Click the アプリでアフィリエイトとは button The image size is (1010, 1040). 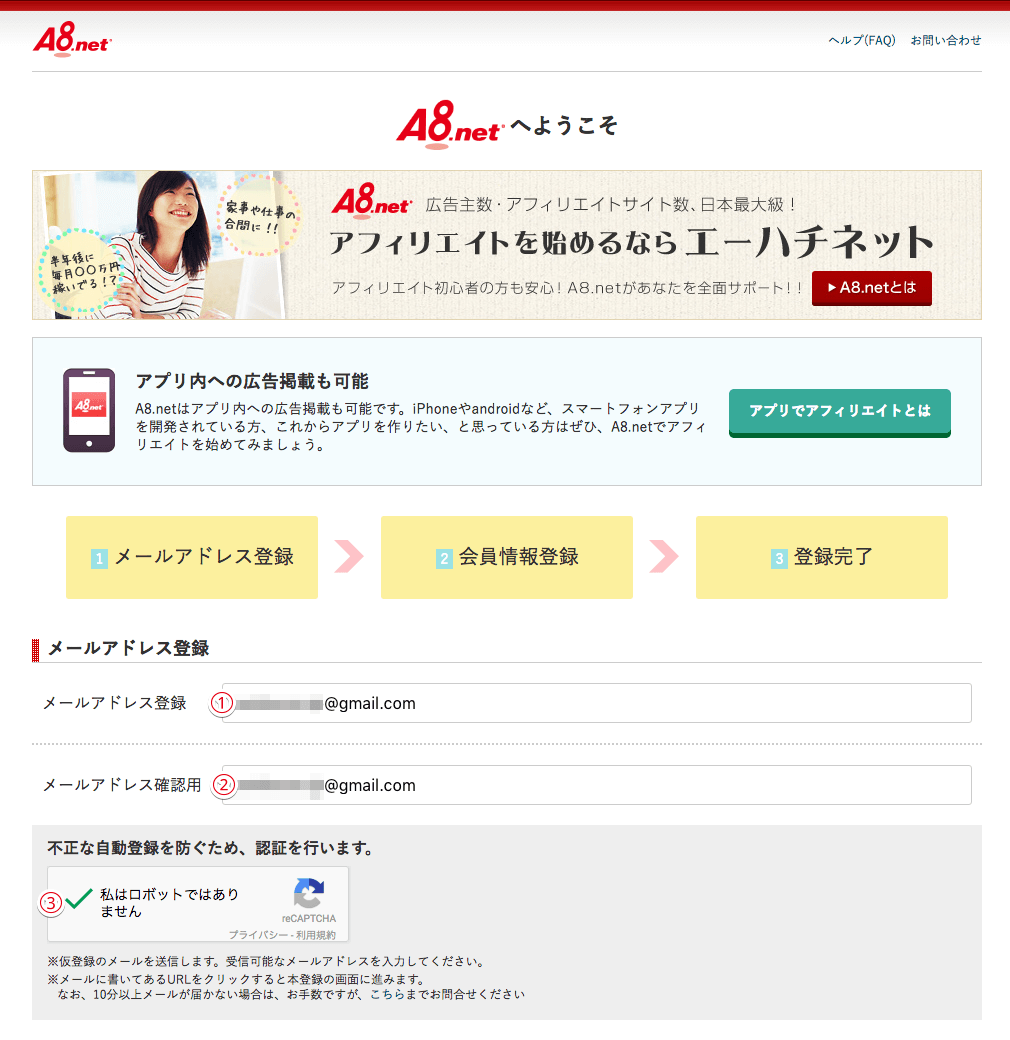[840, 413]
